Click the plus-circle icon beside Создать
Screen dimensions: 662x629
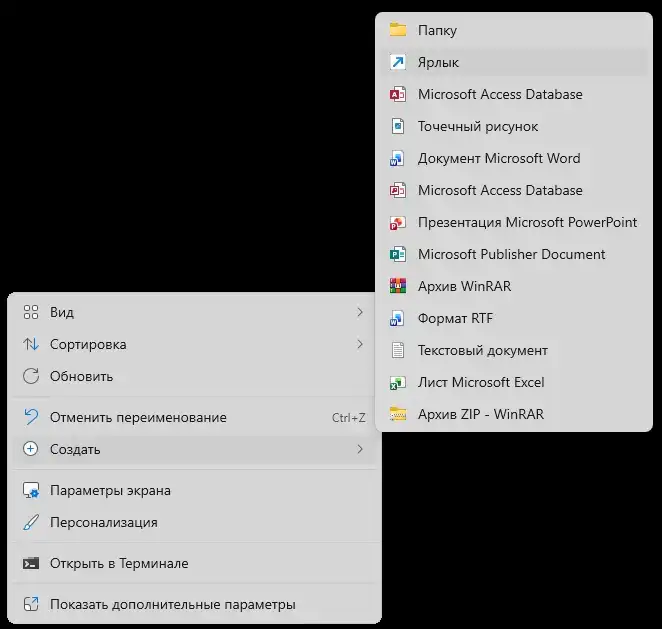[30, 449]
